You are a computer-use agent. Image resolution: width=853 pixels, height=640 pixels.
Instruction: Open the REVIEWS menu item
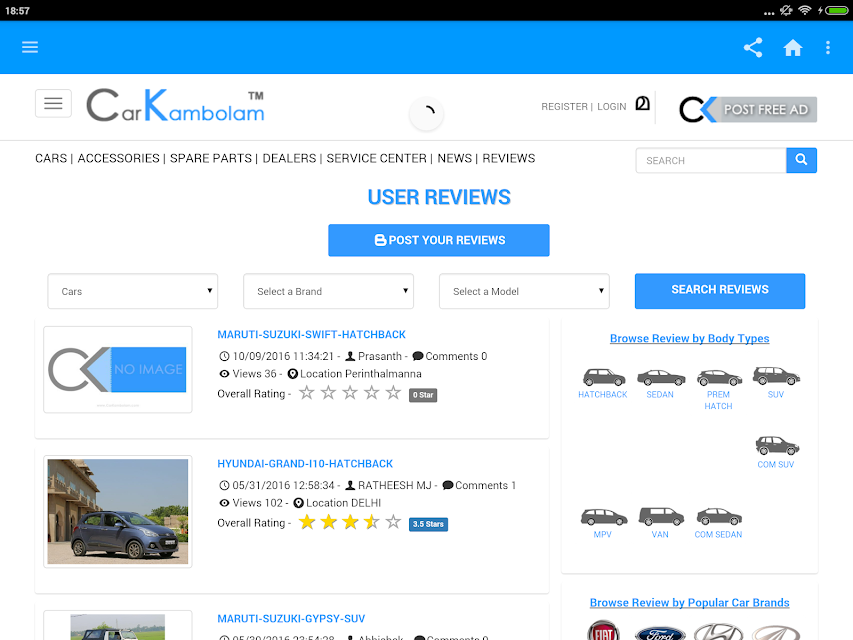click(x=509, y=158)
